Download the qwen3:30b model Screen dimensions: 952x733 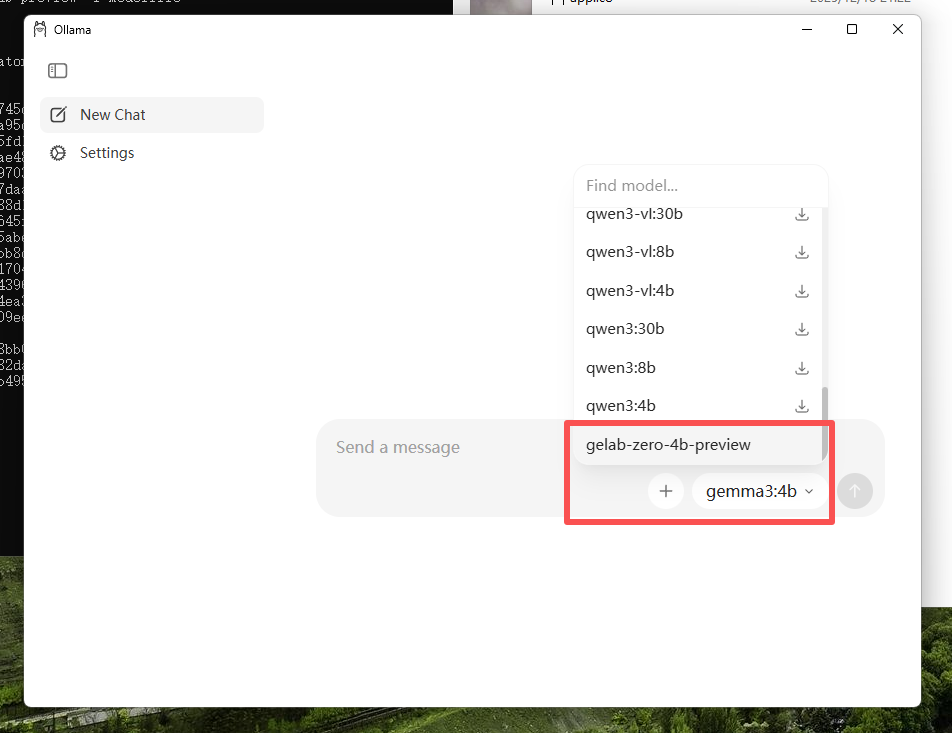(x=802, y=329)
